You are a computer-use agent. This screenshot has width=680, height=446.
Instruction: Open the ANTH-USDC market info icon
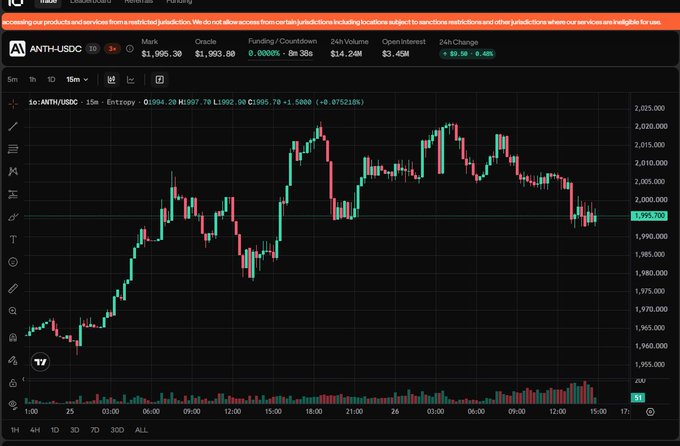click(x=130, y=49)
